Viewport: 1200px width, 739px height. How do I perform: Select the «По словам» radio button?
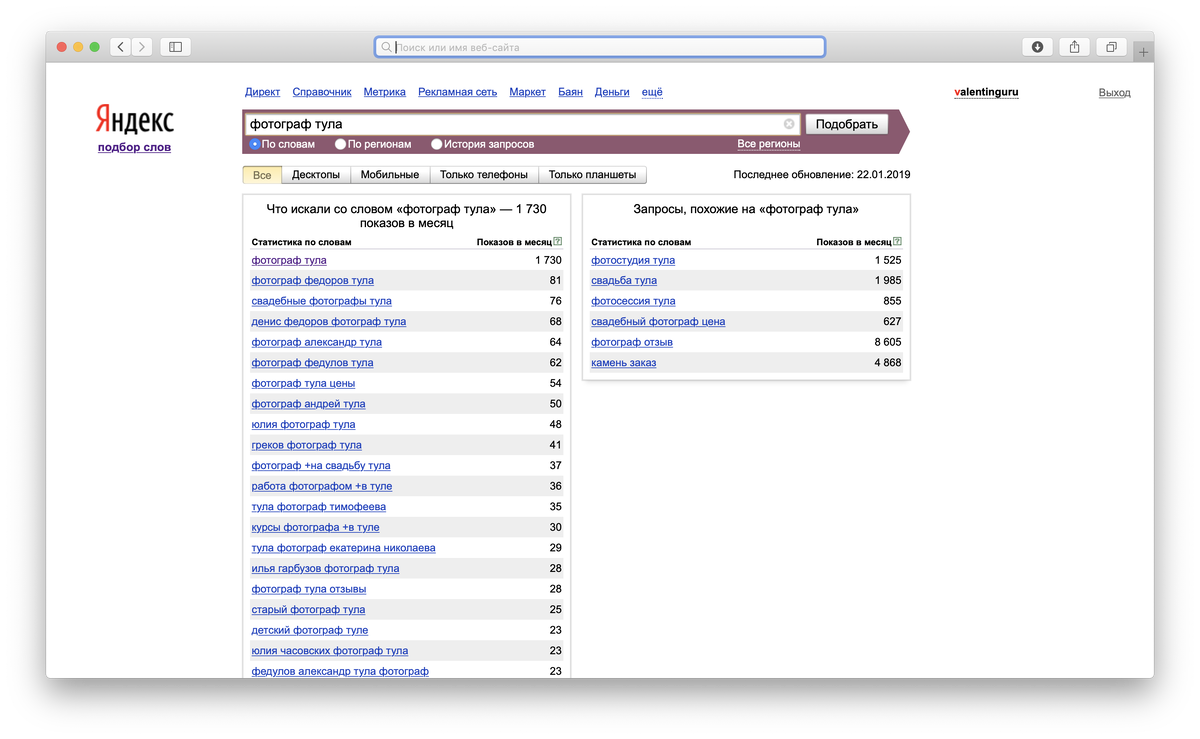[x=255, y=143]
